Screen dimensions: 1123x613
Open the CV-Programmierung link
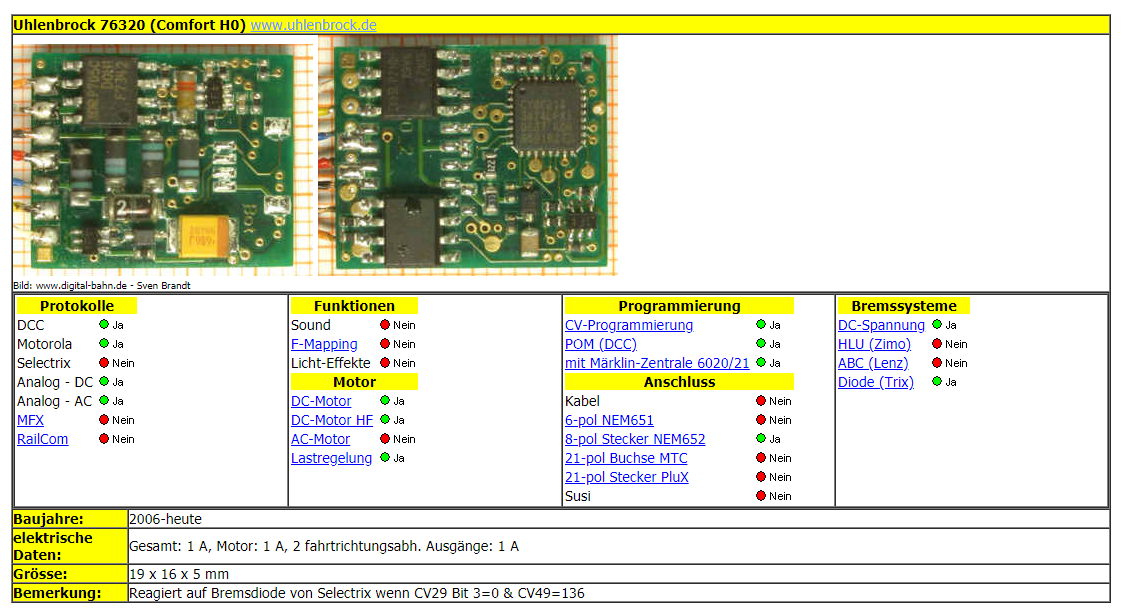[629, 325]
